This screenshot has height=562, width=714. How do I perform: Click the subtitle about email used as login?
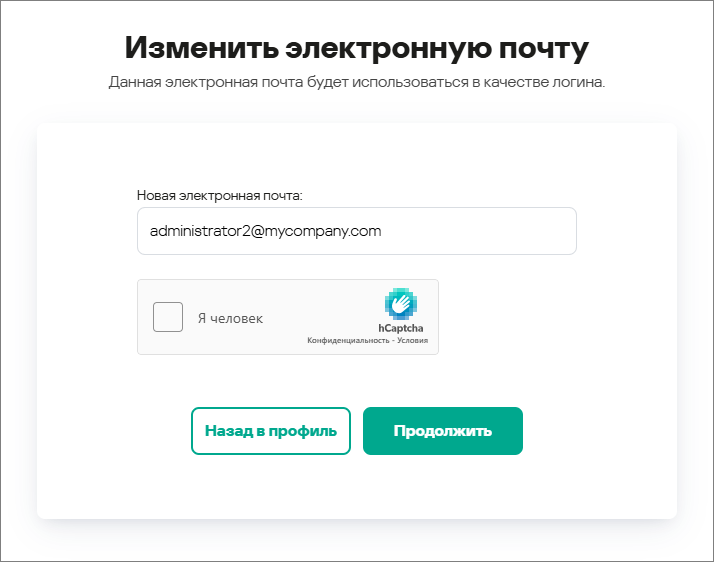coord(356,82)
